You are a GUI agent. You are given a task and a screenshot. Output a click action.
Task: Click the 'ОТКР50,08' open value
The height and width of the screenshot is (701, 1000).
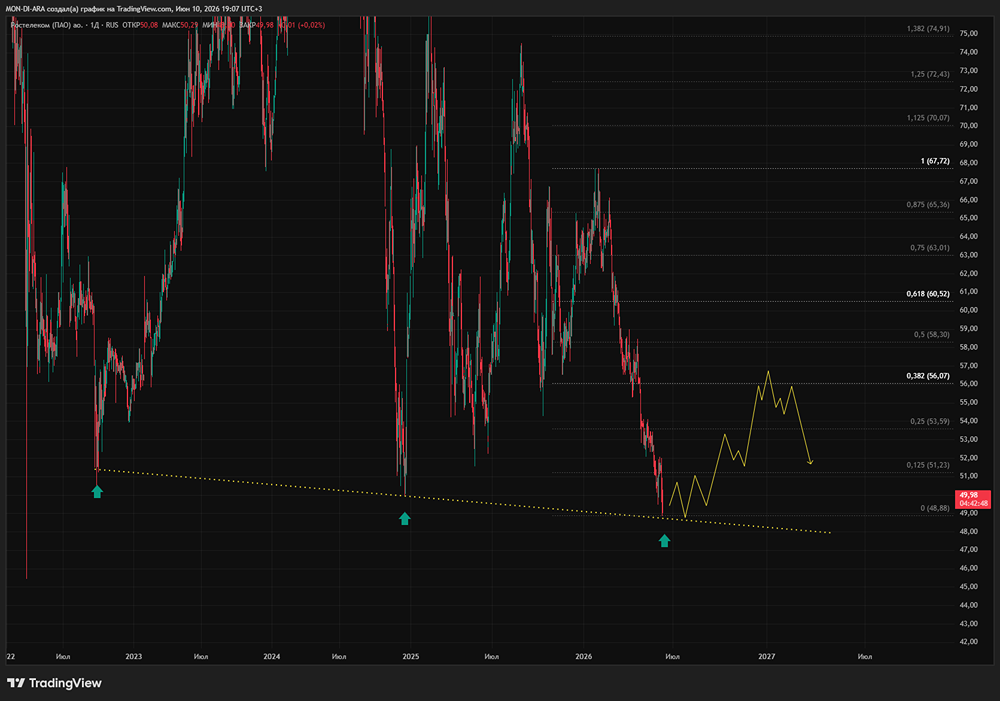pyautogui.click(x=140, y=25)
